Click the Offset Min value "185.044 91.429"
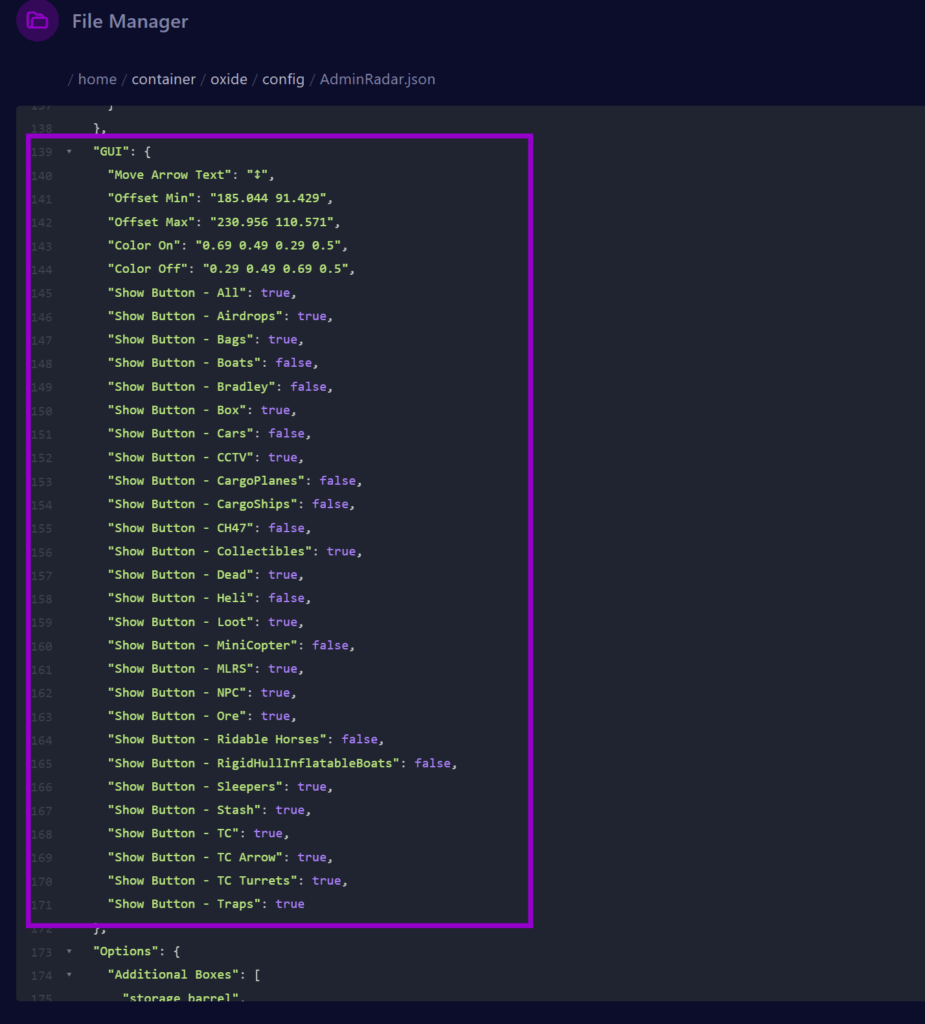This screenshot has height=1024, width=925. 268,198
